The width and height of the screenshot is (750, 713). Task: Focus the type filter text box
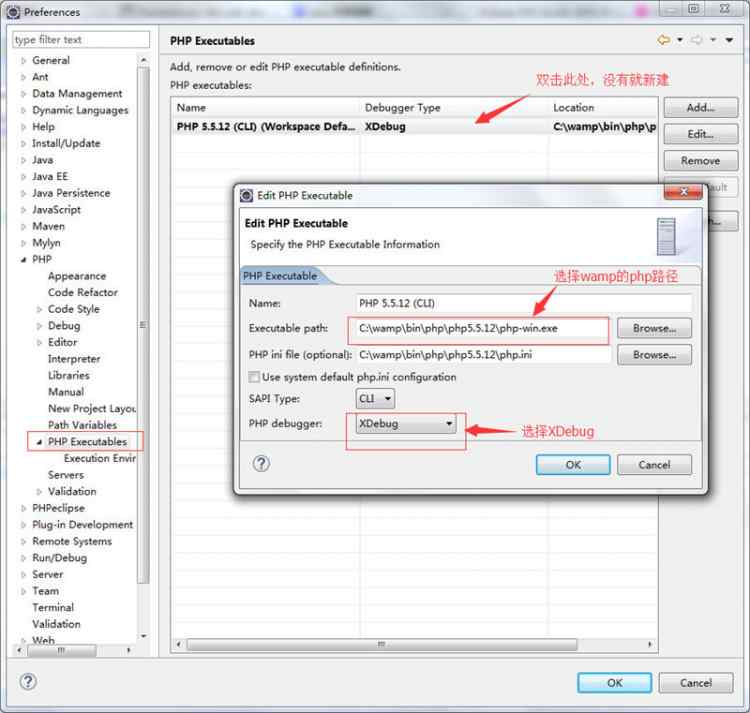pos(81,40)
